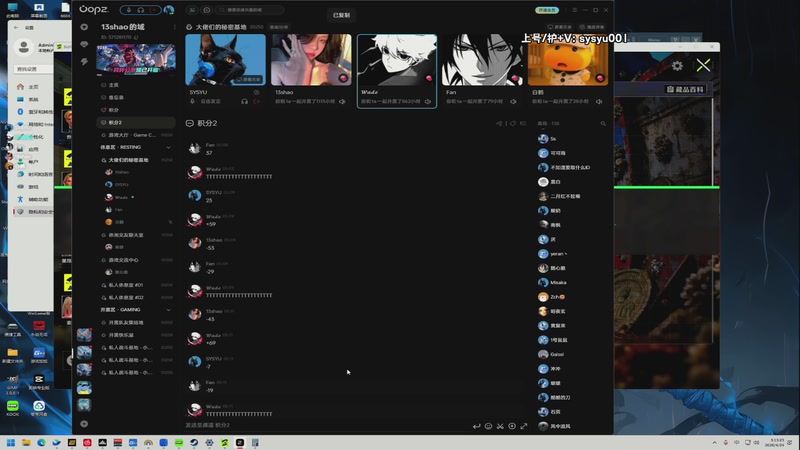Screen dimensions: 800x450
Task: Toggle the headphones under the SYSYU tile
Action: (x=244, y=102)
